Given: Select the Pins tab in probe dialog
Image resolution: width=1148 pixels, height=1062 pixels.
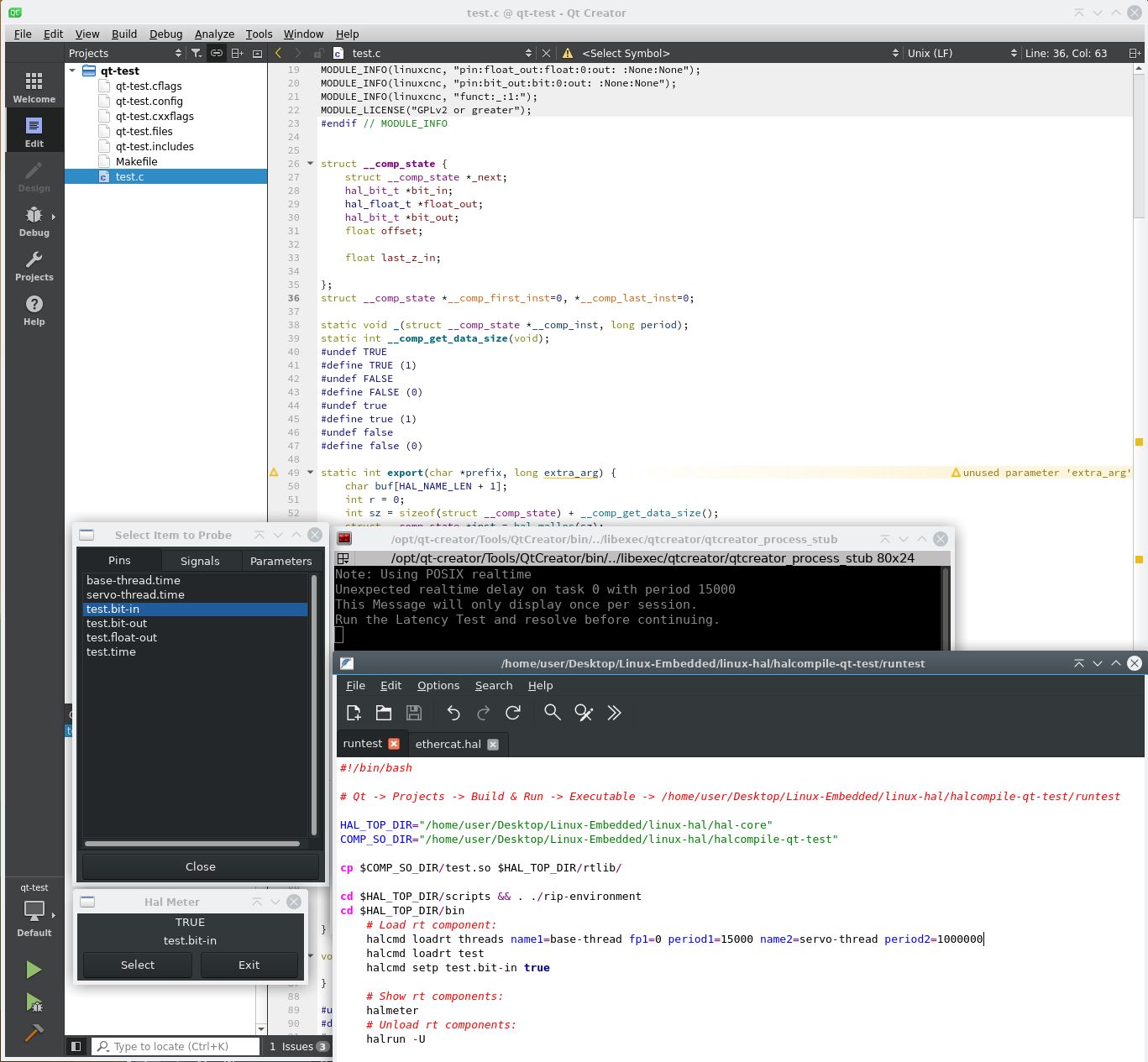Looking at the screenshot, I should [x=119, y=560].
